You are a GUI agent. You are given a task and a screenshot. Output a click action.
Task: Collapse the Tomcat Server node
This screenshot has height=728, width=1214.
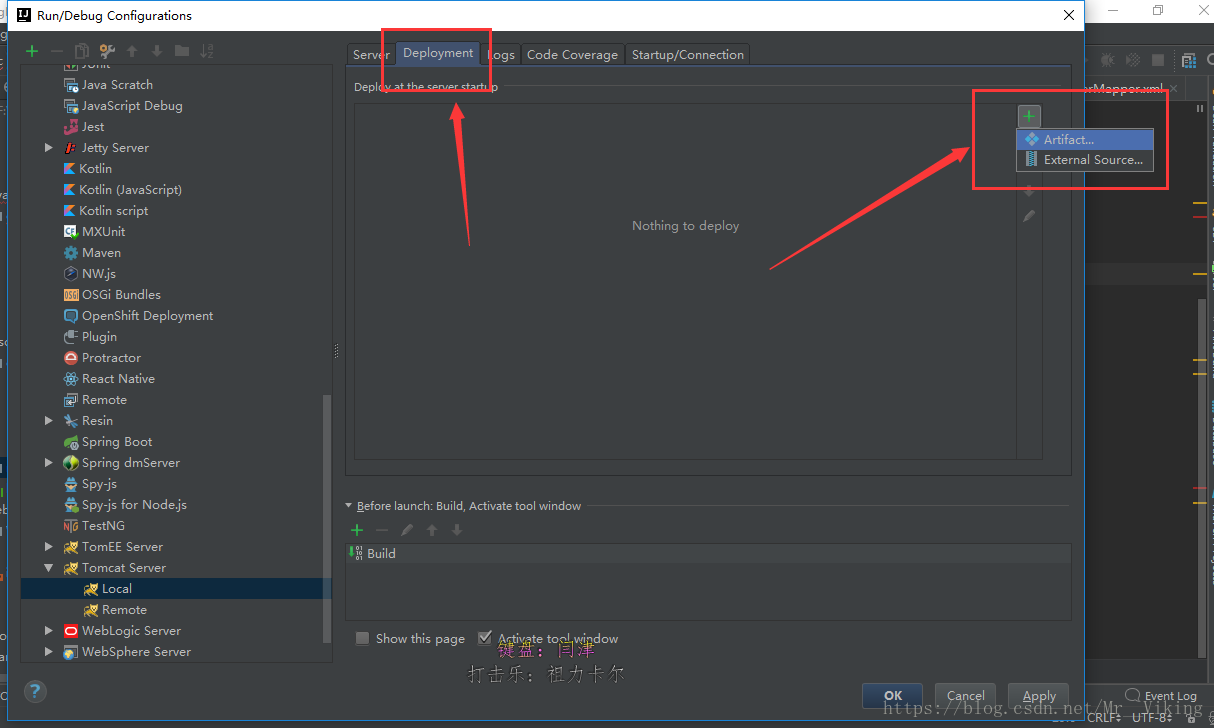[x=49, y=568]
